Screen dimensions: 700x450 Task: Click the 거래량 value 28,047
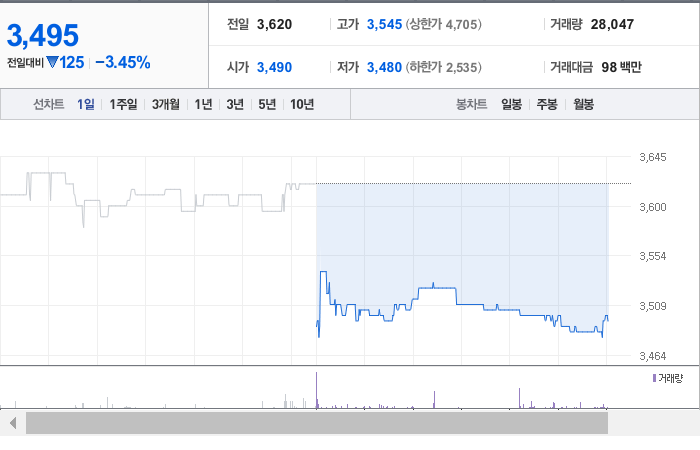(x=612, y=24)
